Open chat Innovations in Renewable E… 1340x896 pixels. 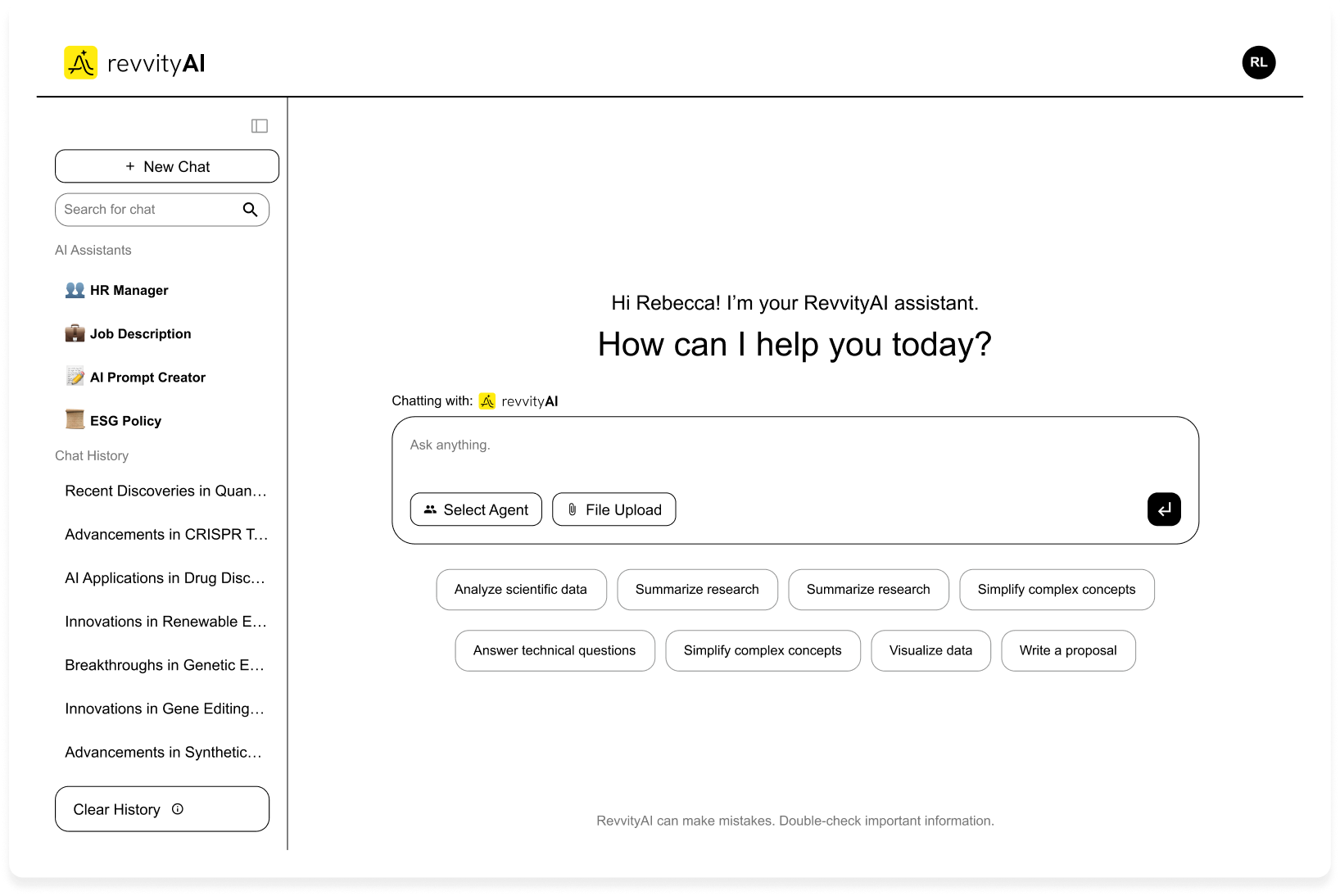point(165,622)
